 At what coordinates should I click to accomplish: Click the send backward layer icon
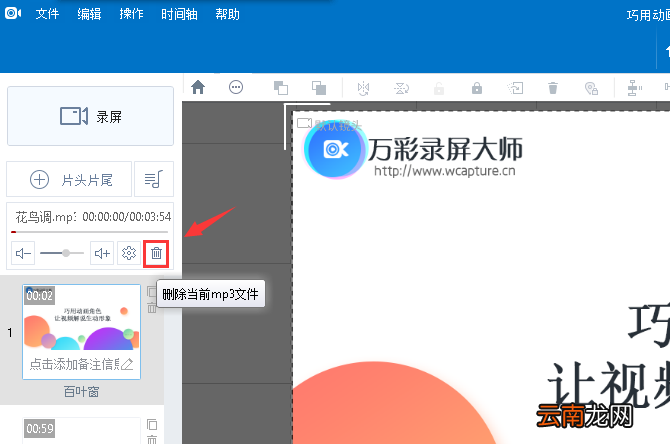[x=319, y=88]
